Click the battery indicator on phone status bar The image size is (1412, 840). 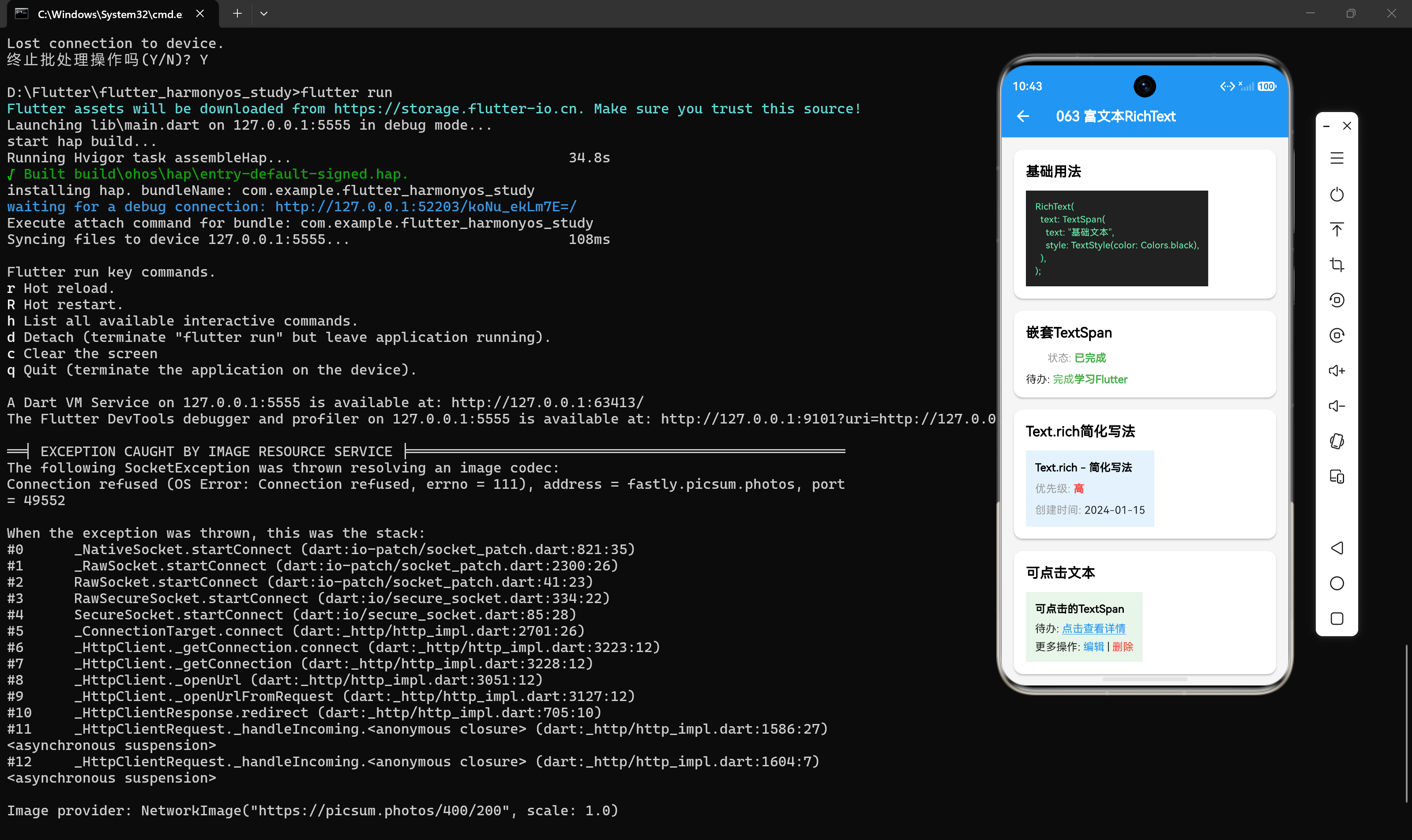click(x=1266, y=86)
